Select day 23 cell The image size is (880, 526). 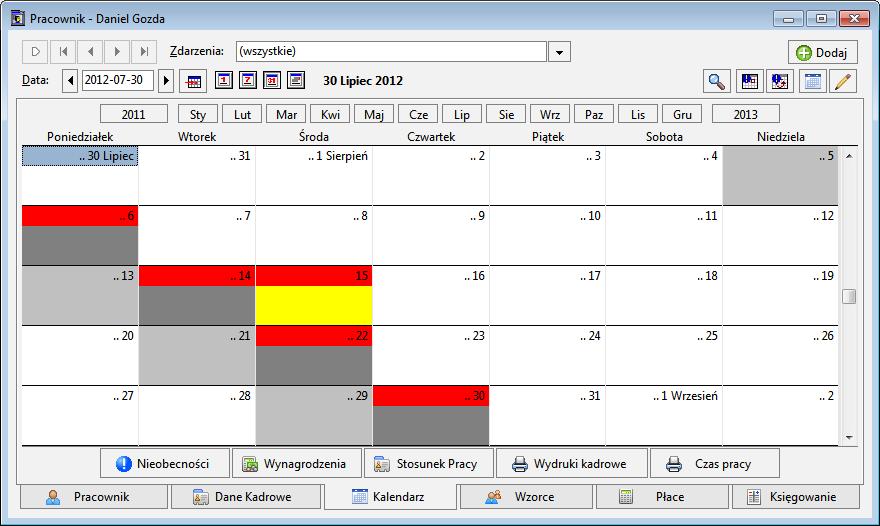(x=431, y=355)
